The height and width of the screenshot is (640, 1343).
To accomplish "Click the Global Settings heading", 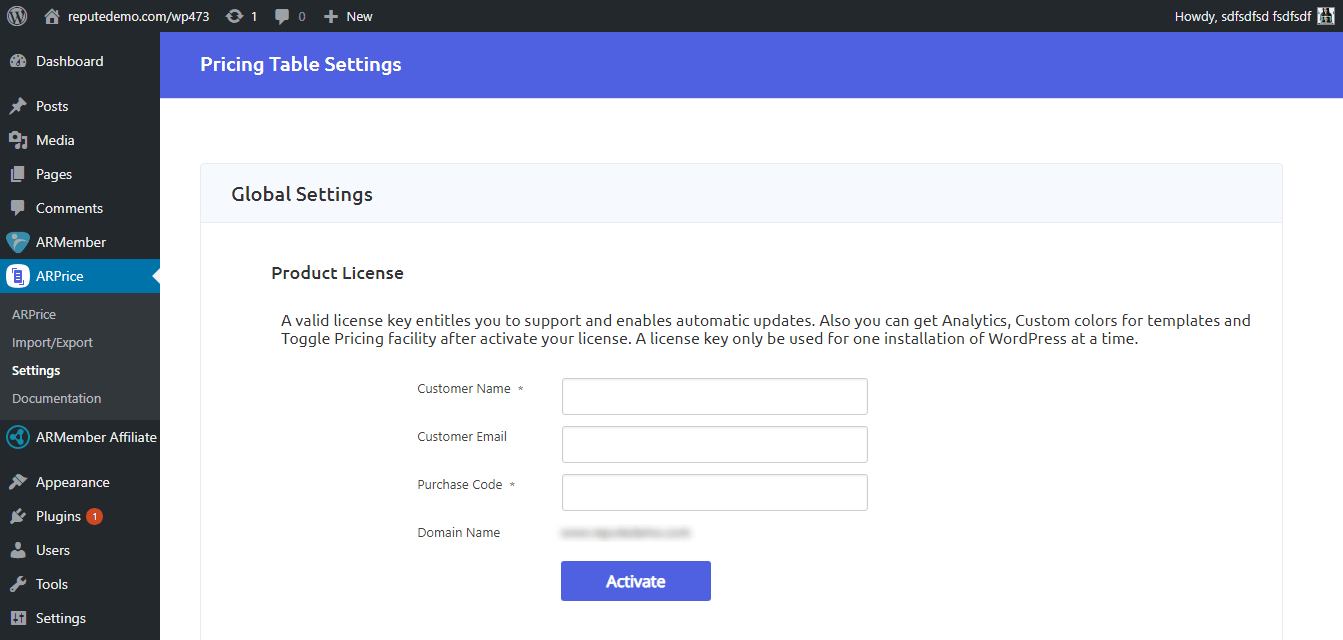I will 302,194.
